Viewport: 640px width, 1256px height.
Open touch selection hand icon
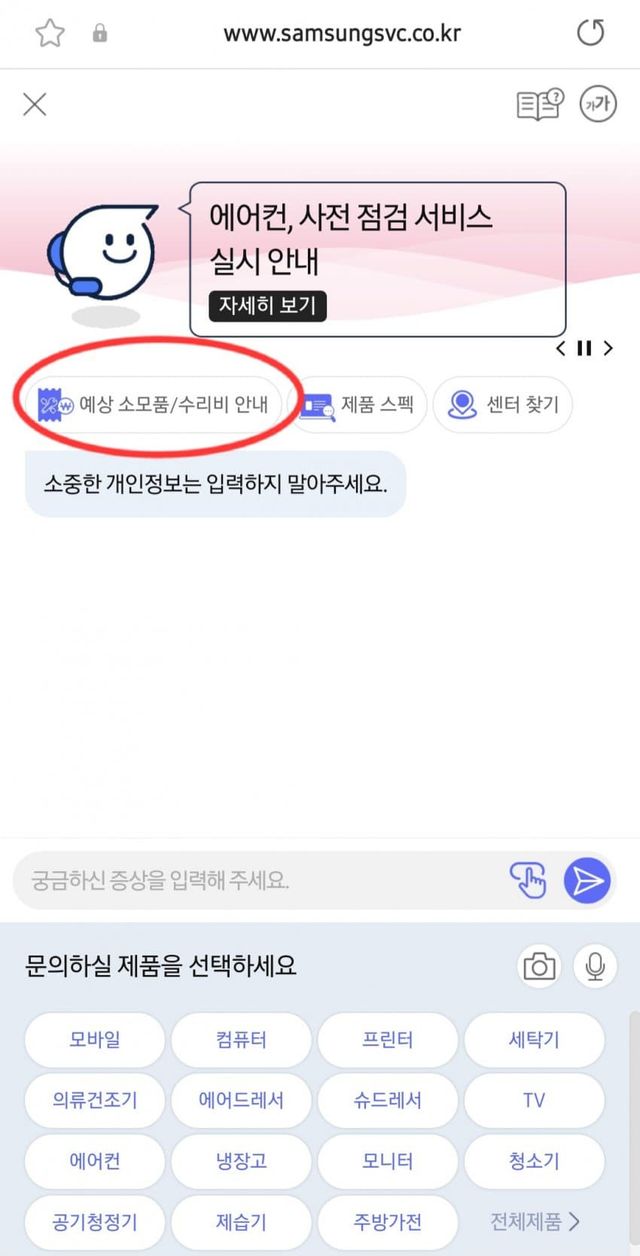coord(528,880)
